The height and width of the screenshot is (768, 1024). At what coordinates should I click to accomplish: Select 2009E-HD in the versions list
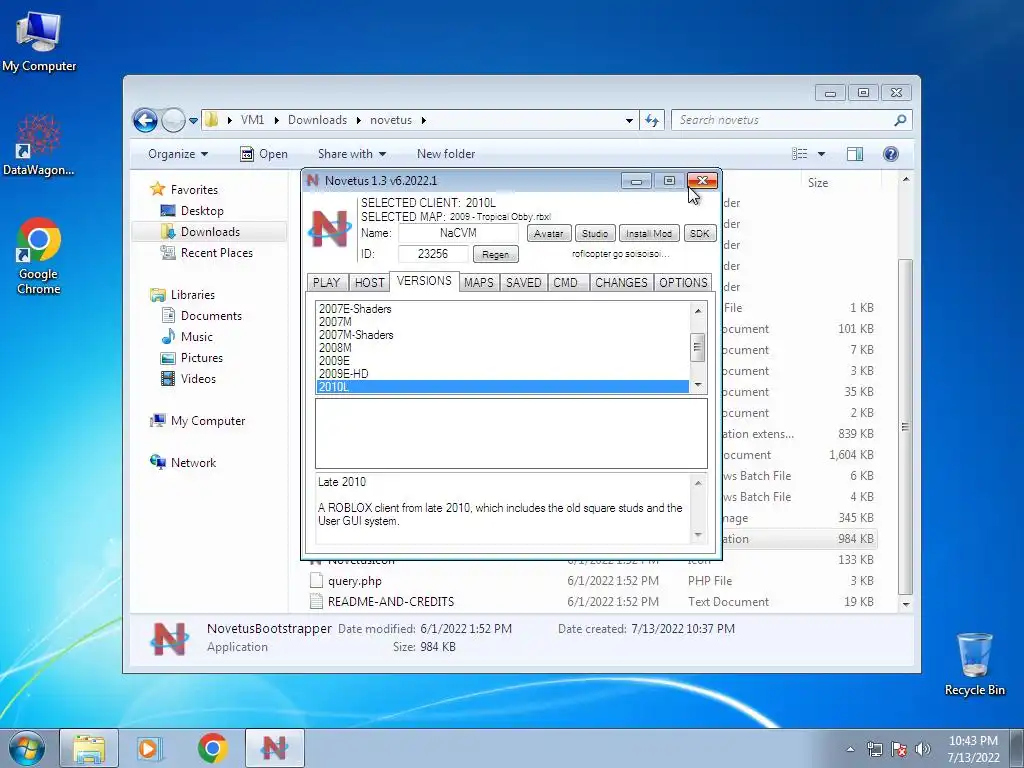point(502,374)
